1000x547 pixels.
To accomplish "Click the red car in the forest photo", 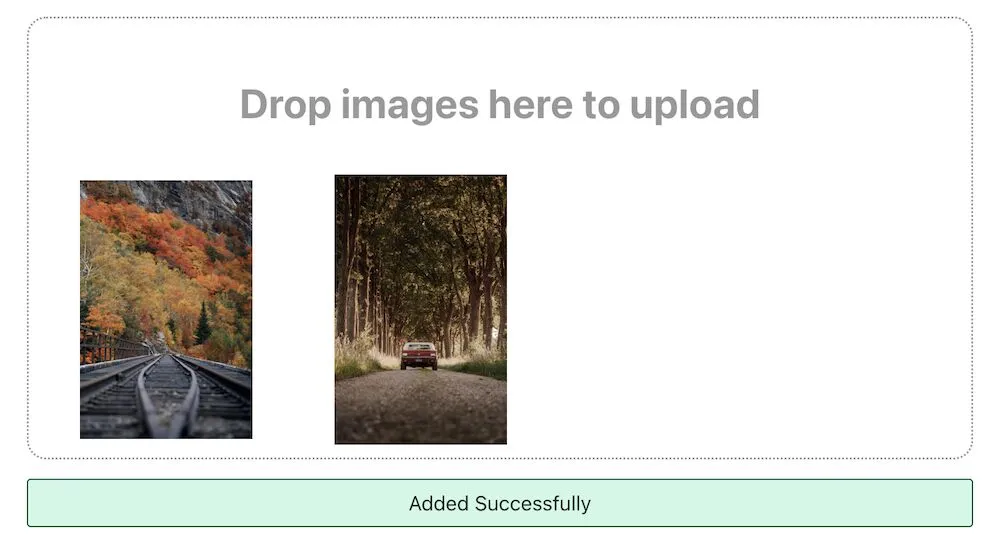I will (419, 355).
